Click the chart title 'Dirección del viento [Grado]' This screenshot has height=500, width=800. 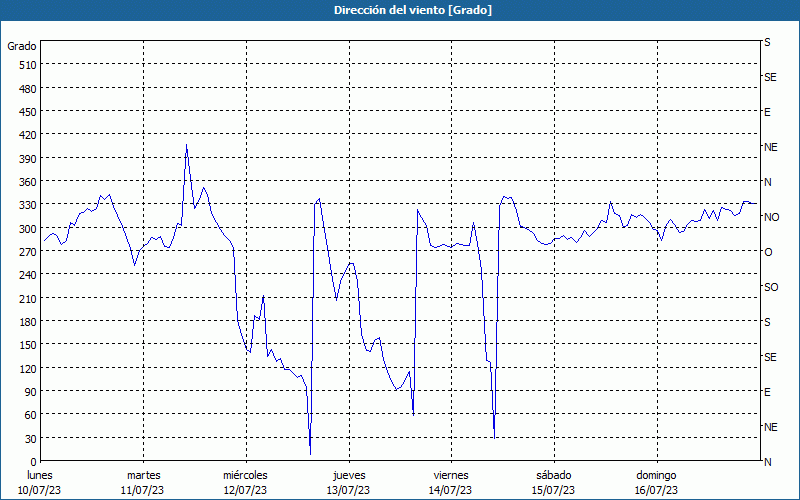pyautogui.click(x=413, y=10)
